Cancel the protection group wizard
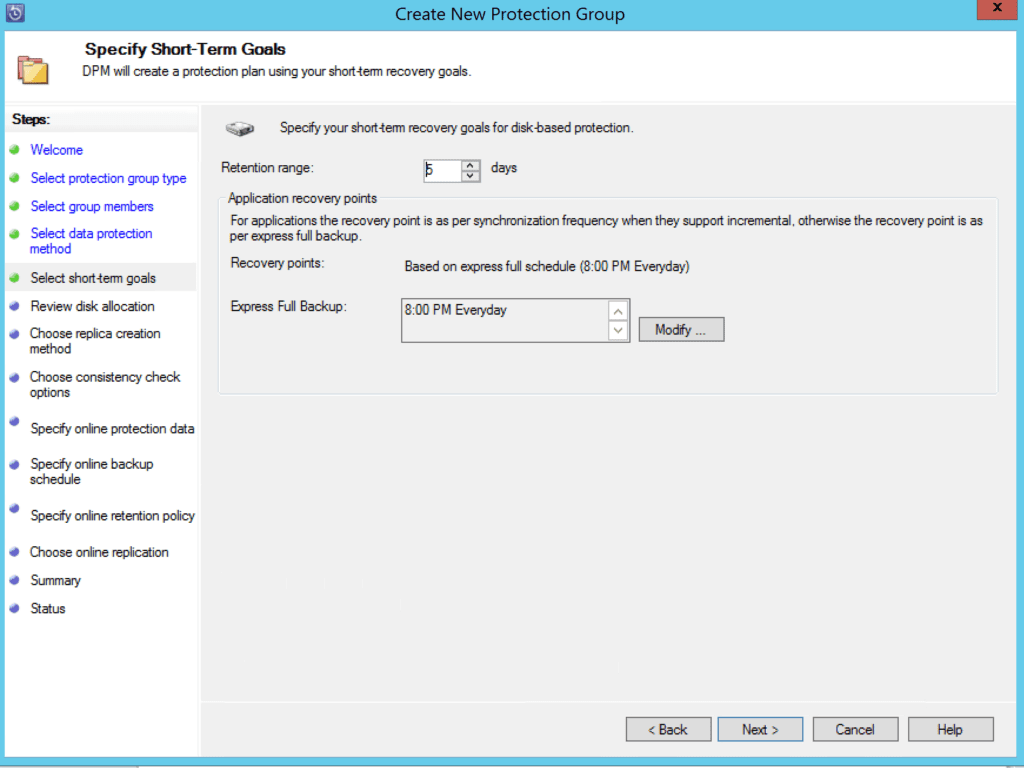 point(855,729)
